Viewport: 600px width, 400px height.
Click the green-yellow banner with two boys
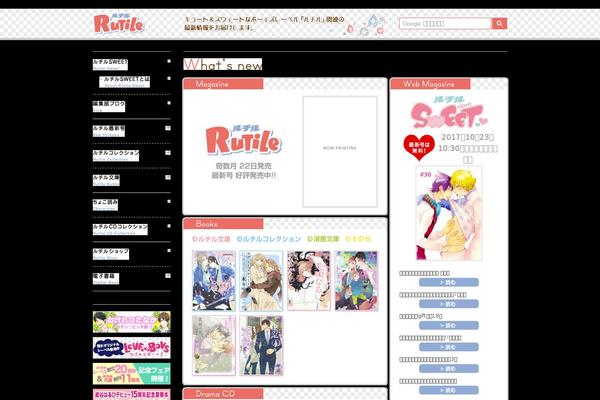click(131, 322)
